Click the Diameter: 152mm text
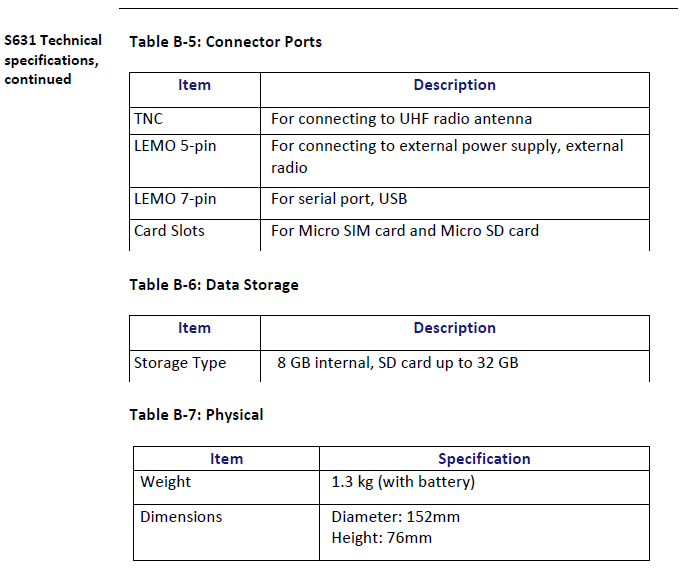Image resolution: width=684 pixels, height=573 pixels. [395, 517]
